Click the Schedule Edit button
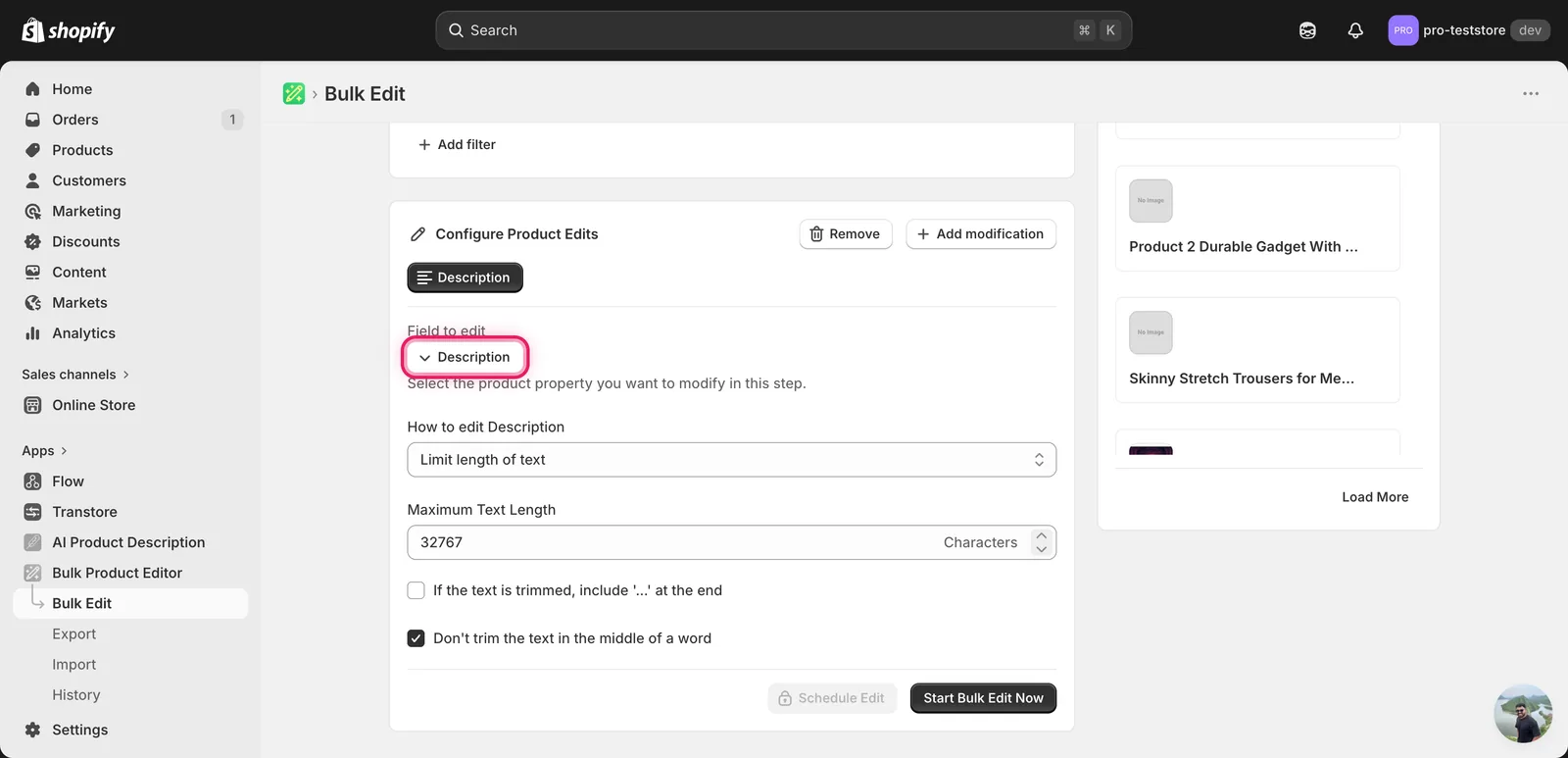 click(832, 698)
